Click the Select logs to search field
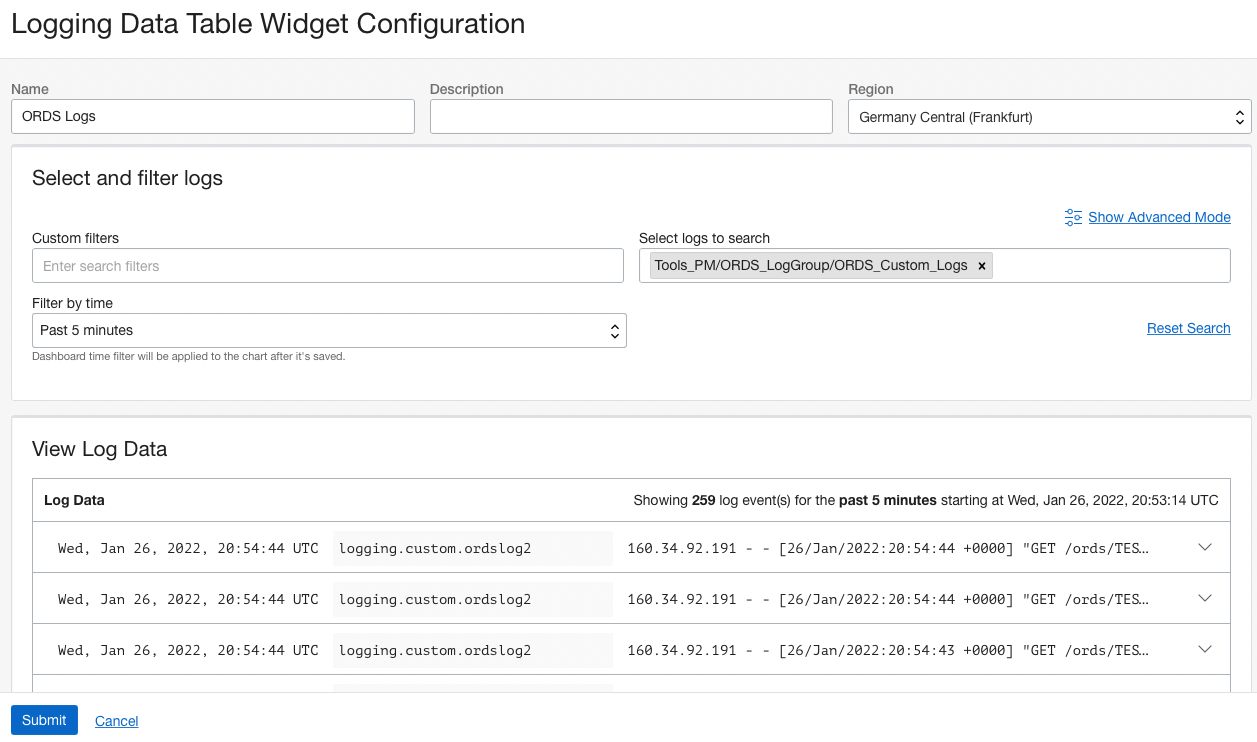 tap(1110, 266)
